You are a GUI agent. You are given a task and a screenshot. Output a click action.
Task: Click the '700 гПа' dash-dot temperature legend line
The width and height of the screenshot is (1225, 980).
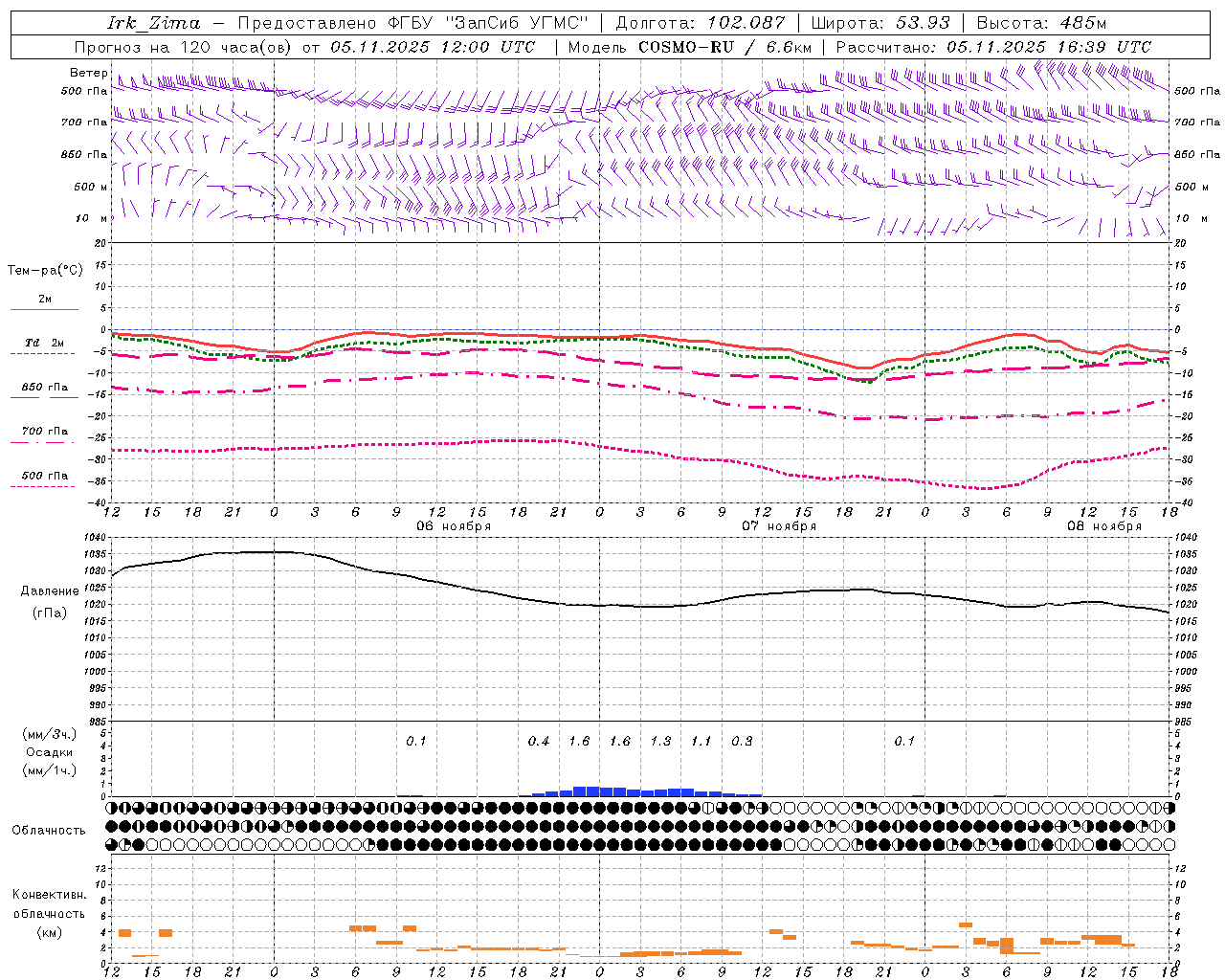pyautogui.click(x=44, y=442)
